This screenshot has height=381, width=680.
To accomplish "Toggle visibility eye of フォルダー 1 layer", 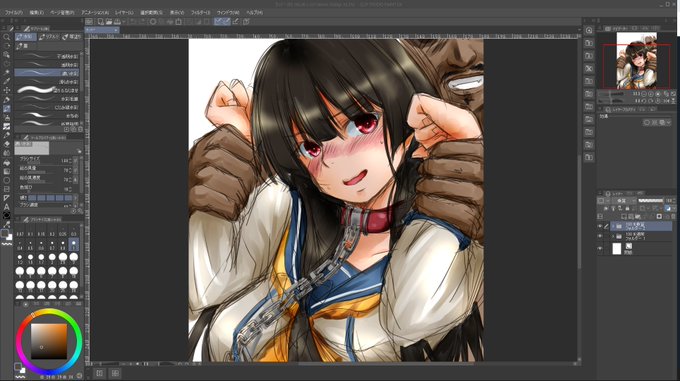I will tap(600, 236).
